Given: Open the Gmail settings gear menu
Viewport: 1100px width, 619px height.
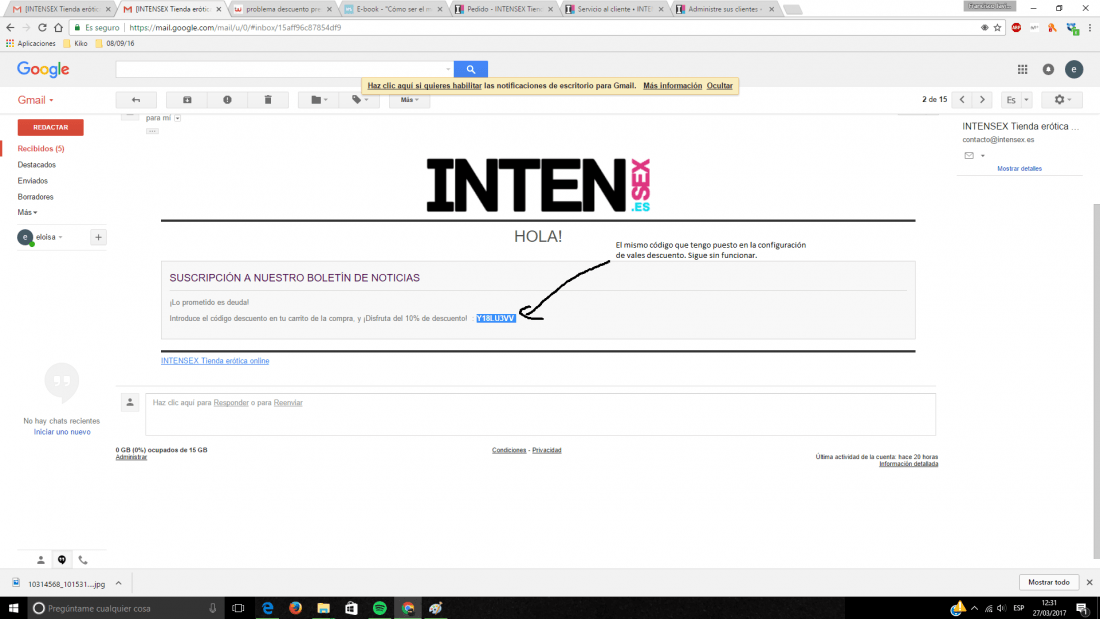Looking at the screenshot, I should pyautogui.click(x=1062, y=100).
